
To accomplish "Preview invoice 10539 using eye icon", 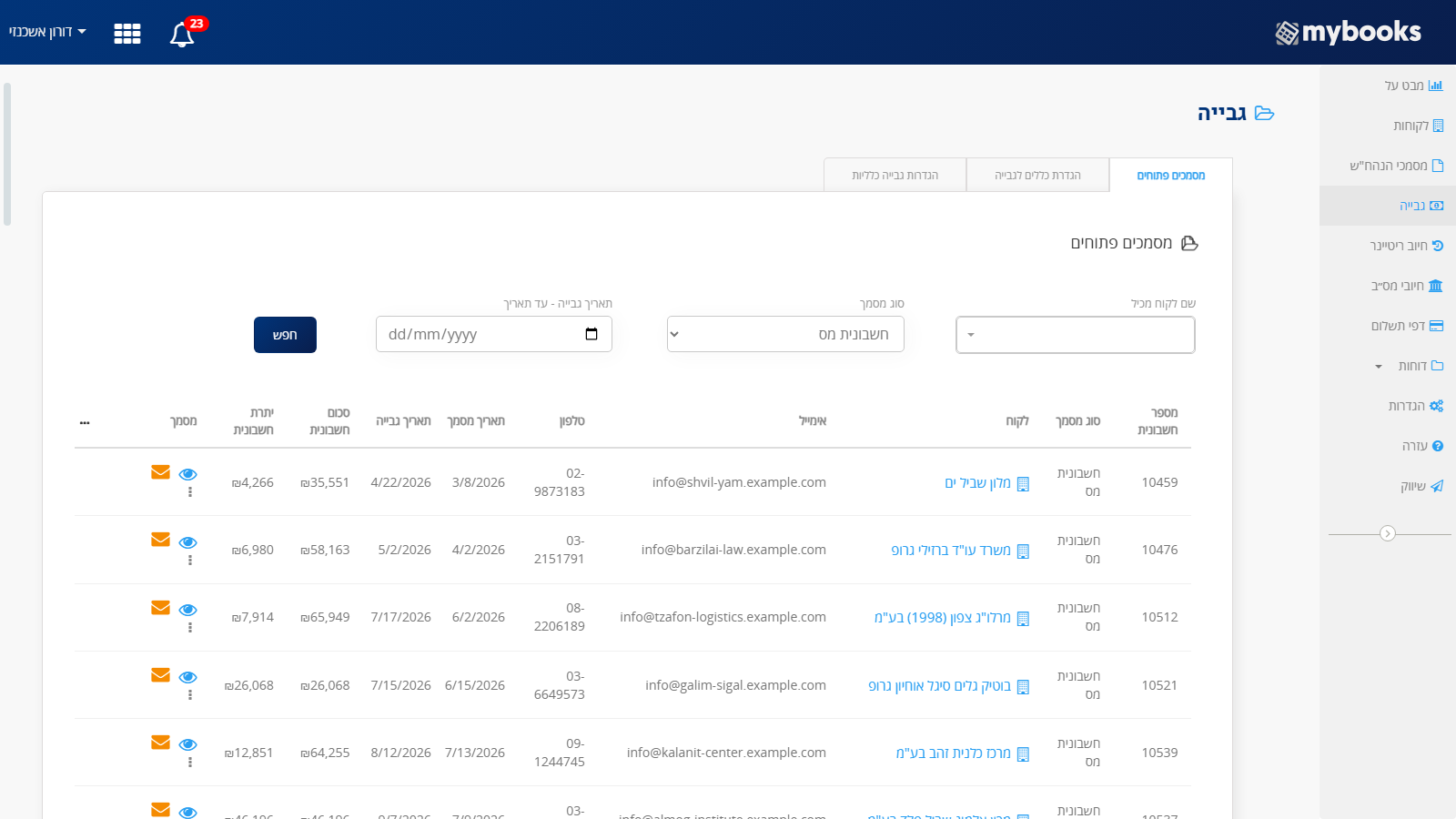I will pyautogui.click(x=188, y=744).
